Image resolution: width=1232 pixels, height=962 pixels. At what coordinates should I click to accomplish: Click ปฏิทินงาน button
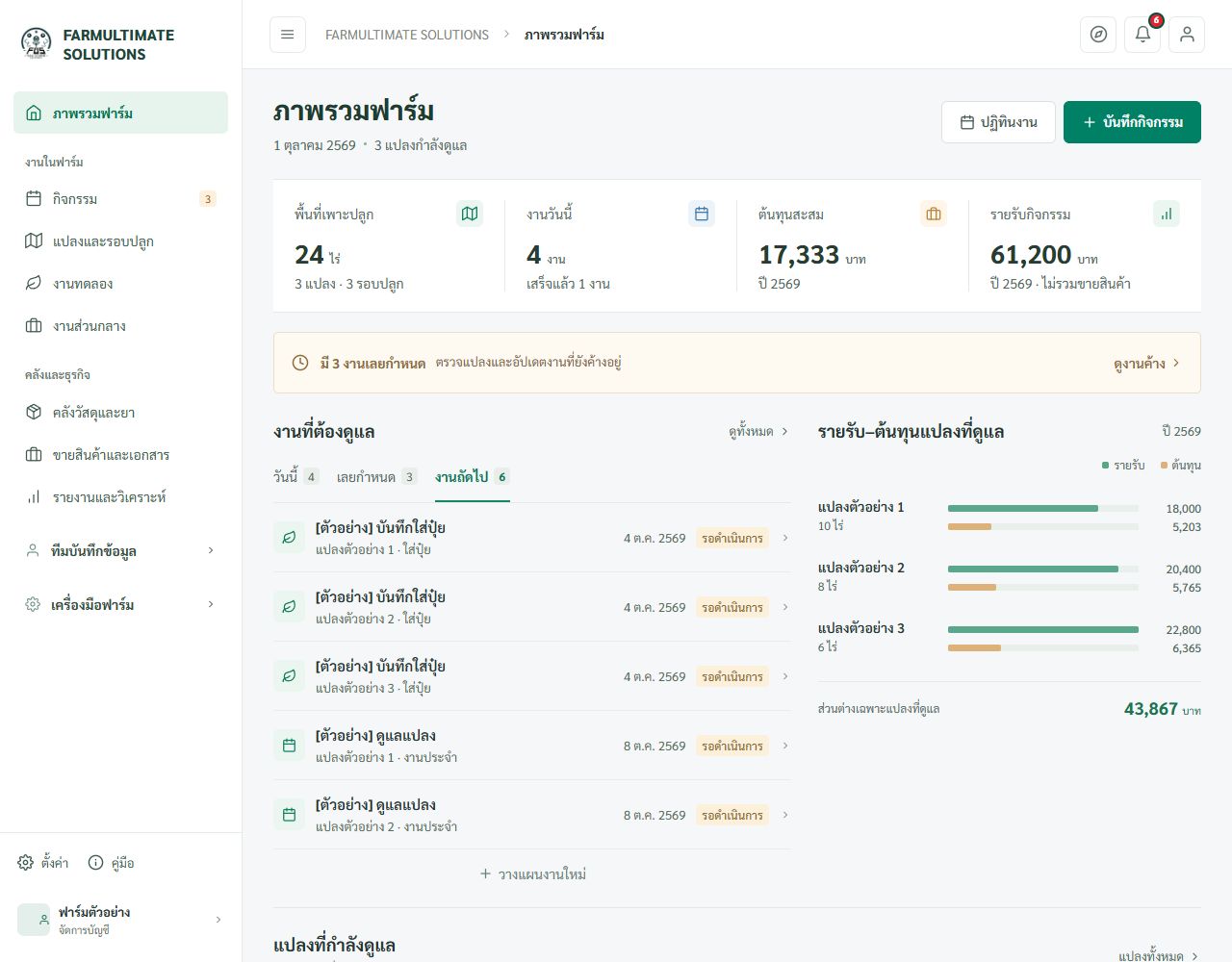998,122
